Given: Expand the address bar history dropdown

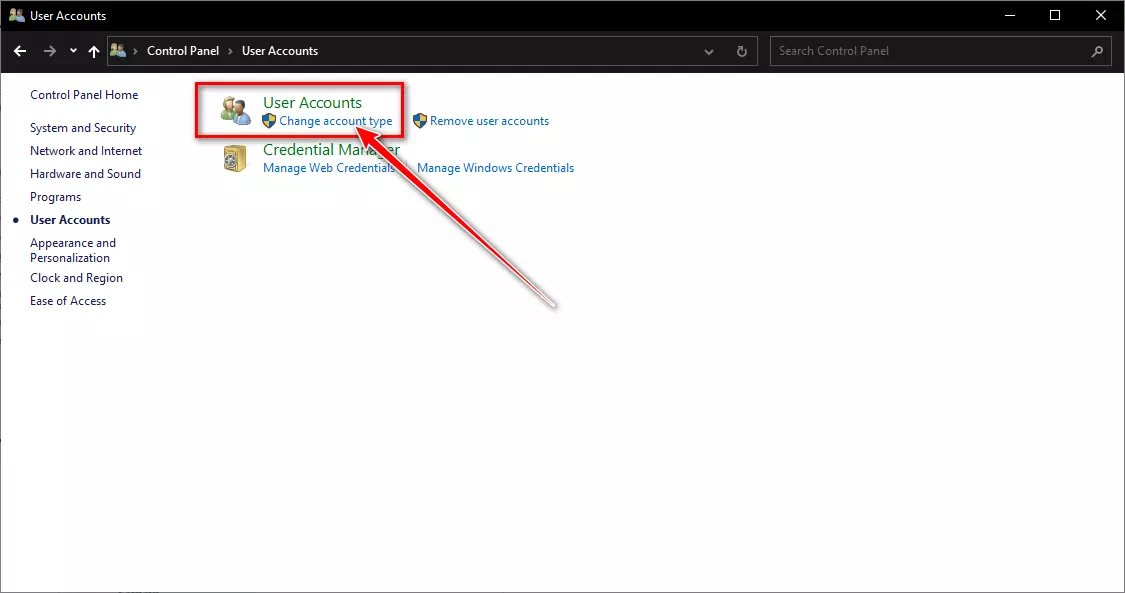Looking at the screenshot, I should tap(709, 52).
